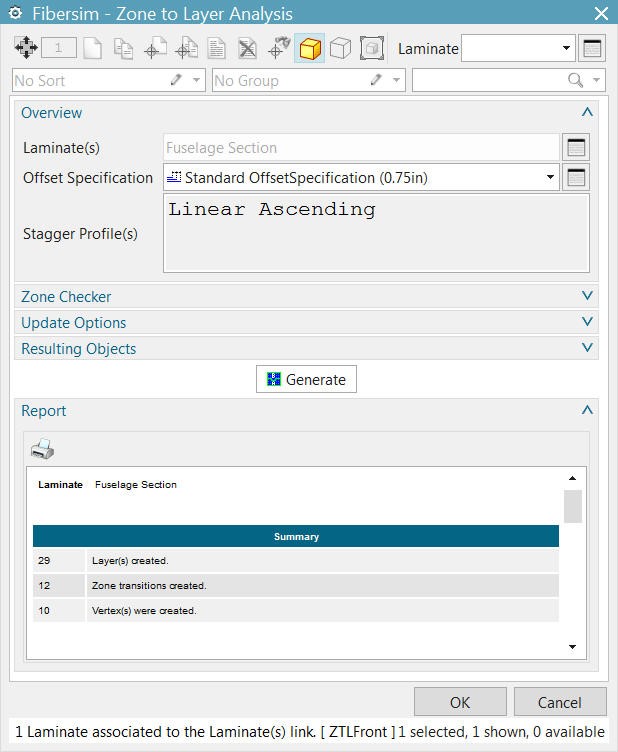This screenshot has height=752, width=618.
Task: Open the Offset Specification table icon
Action: [576, 178]
